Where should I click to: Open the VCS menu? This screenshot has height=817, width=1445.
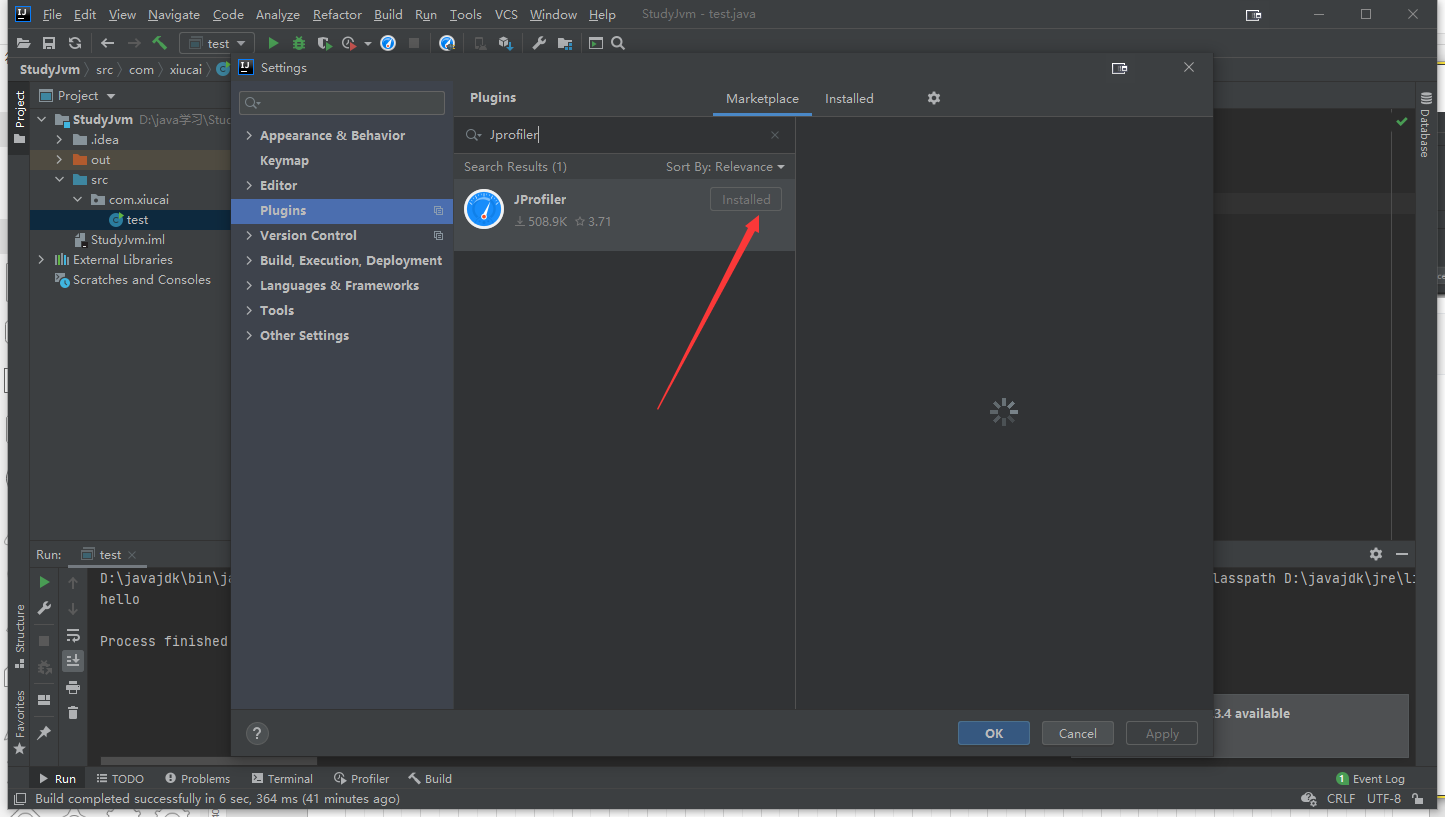click(x=506, y=15)
